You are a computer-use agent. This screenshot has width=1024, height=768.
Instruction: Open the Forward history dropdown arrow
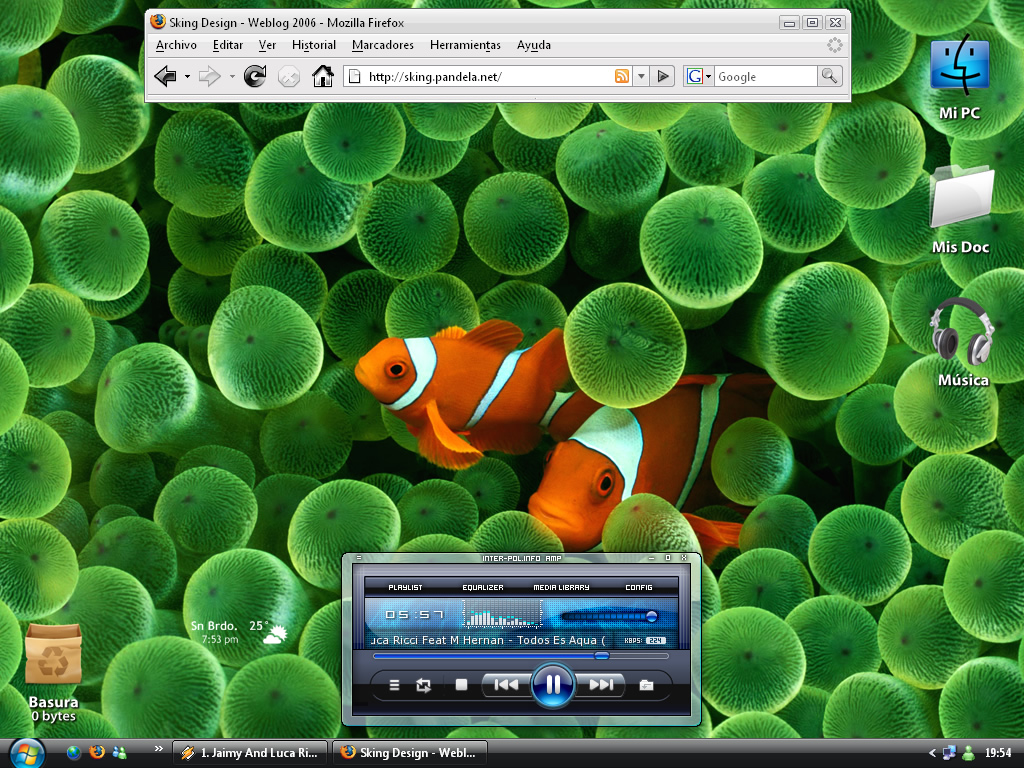click(232, 76)
